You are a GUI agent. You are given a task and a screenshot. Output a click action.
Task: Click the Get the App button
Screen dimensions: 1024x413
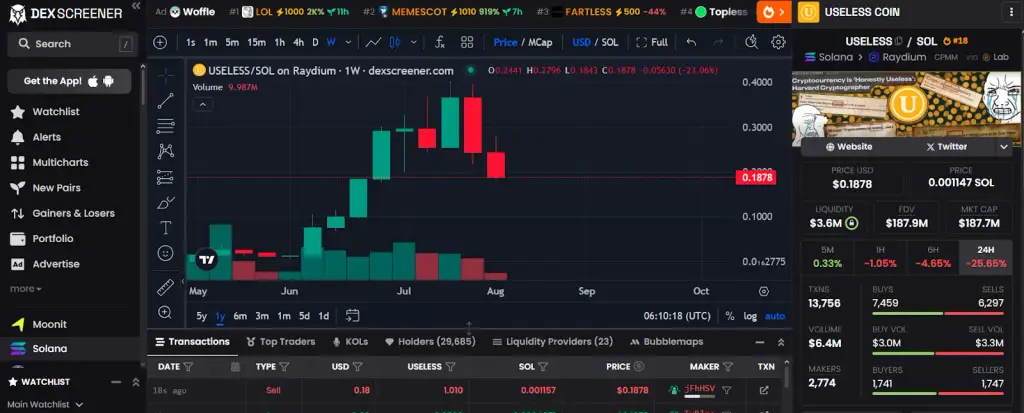click(x=69, y=81)
